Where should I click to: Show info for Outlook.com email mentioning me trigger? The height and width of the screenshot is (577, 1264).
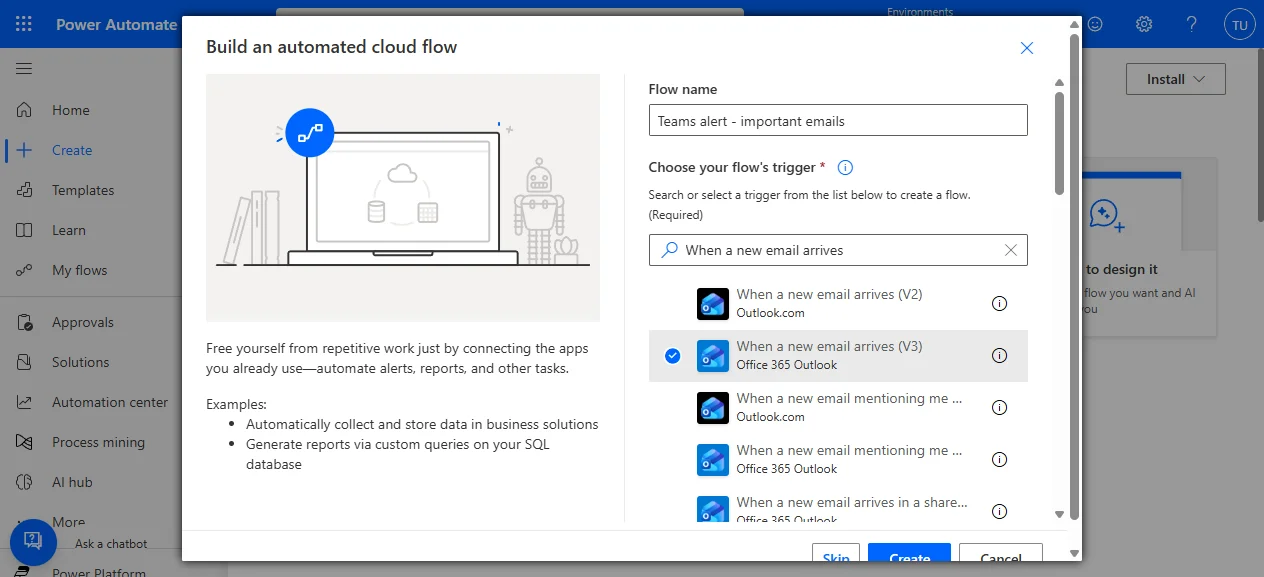pyautogui.click(x=999, y=407)
